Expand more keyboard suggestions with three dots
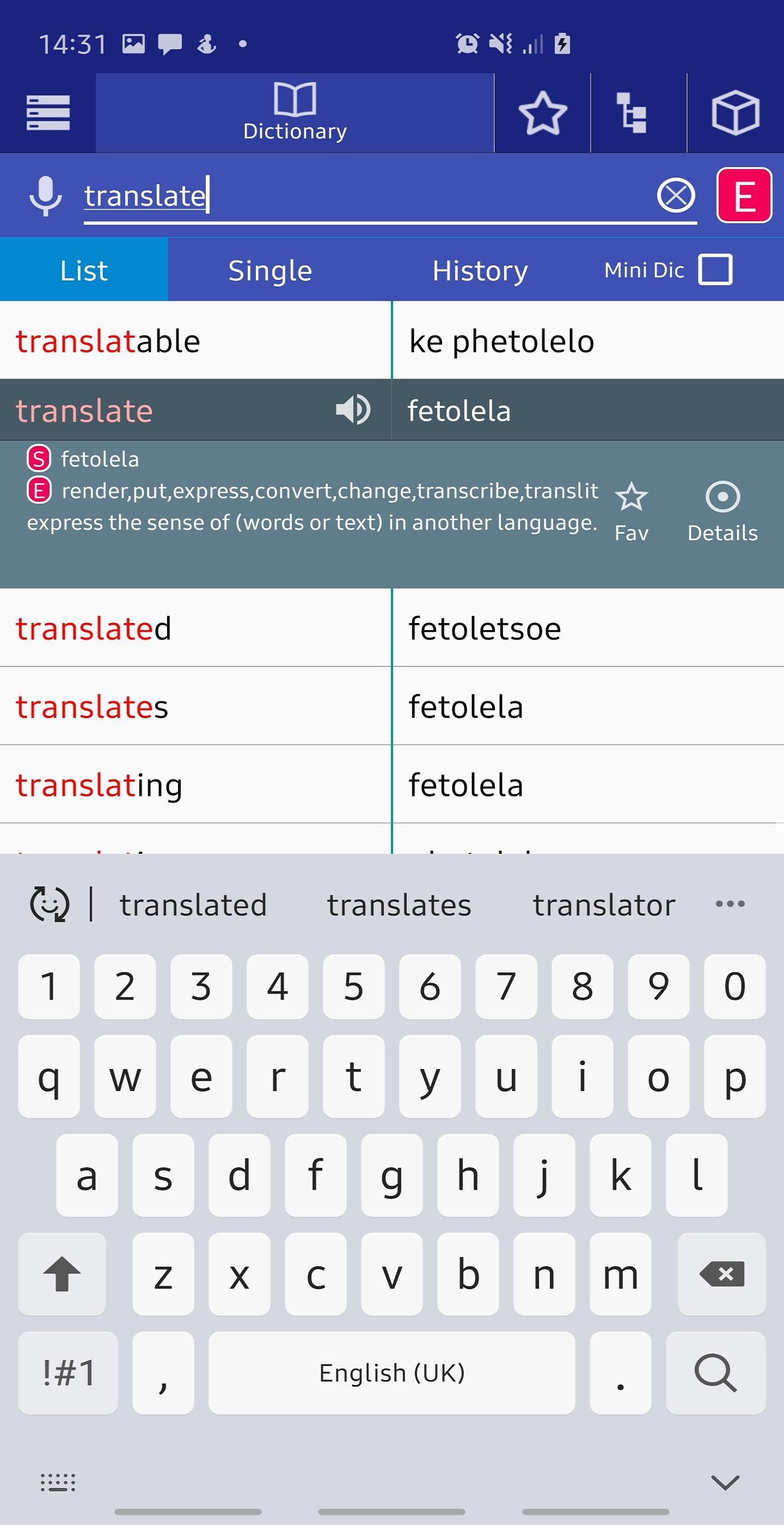Screen dimensions: 784x1525 [730, 904]
